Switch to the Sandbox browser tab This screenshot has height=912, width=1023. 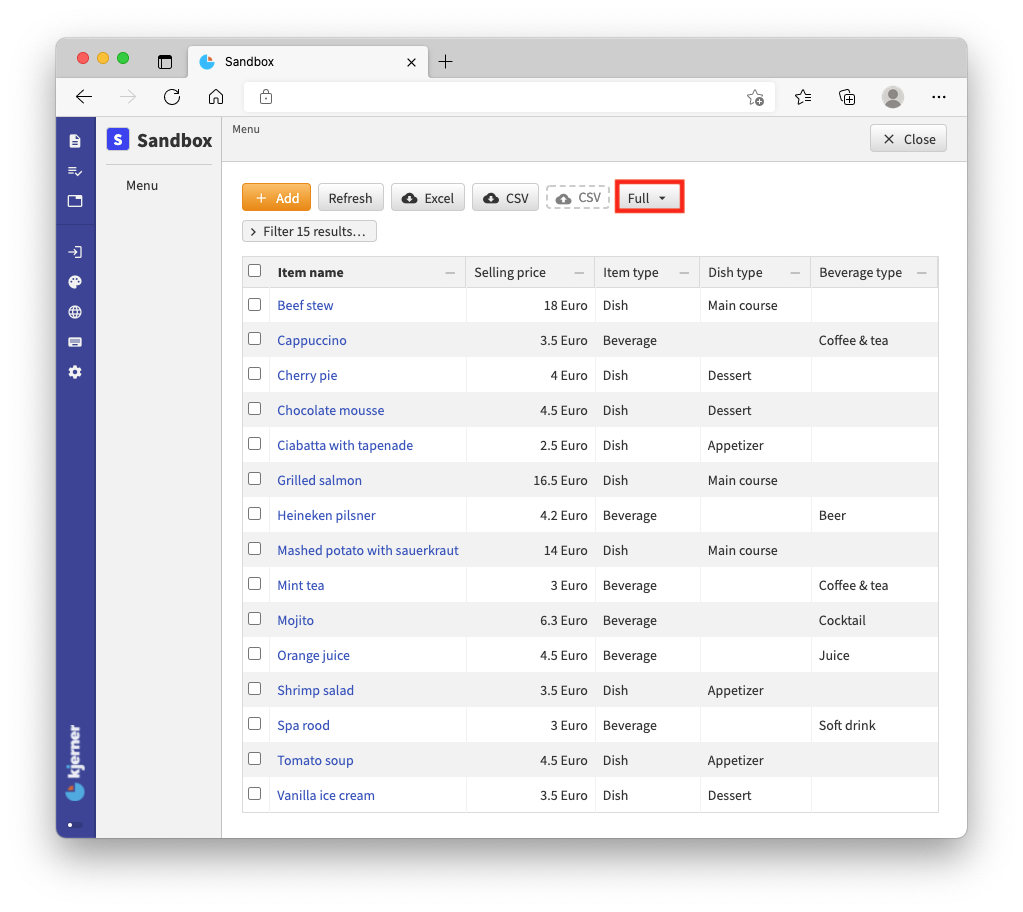tap(308, 62)
